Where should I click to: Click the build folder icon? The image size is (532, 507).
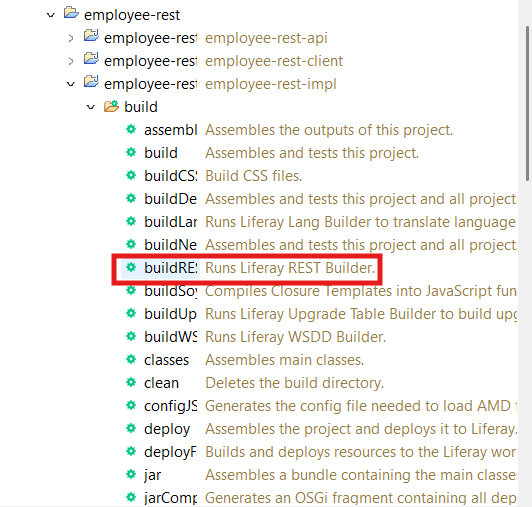(x=111, y=106)
